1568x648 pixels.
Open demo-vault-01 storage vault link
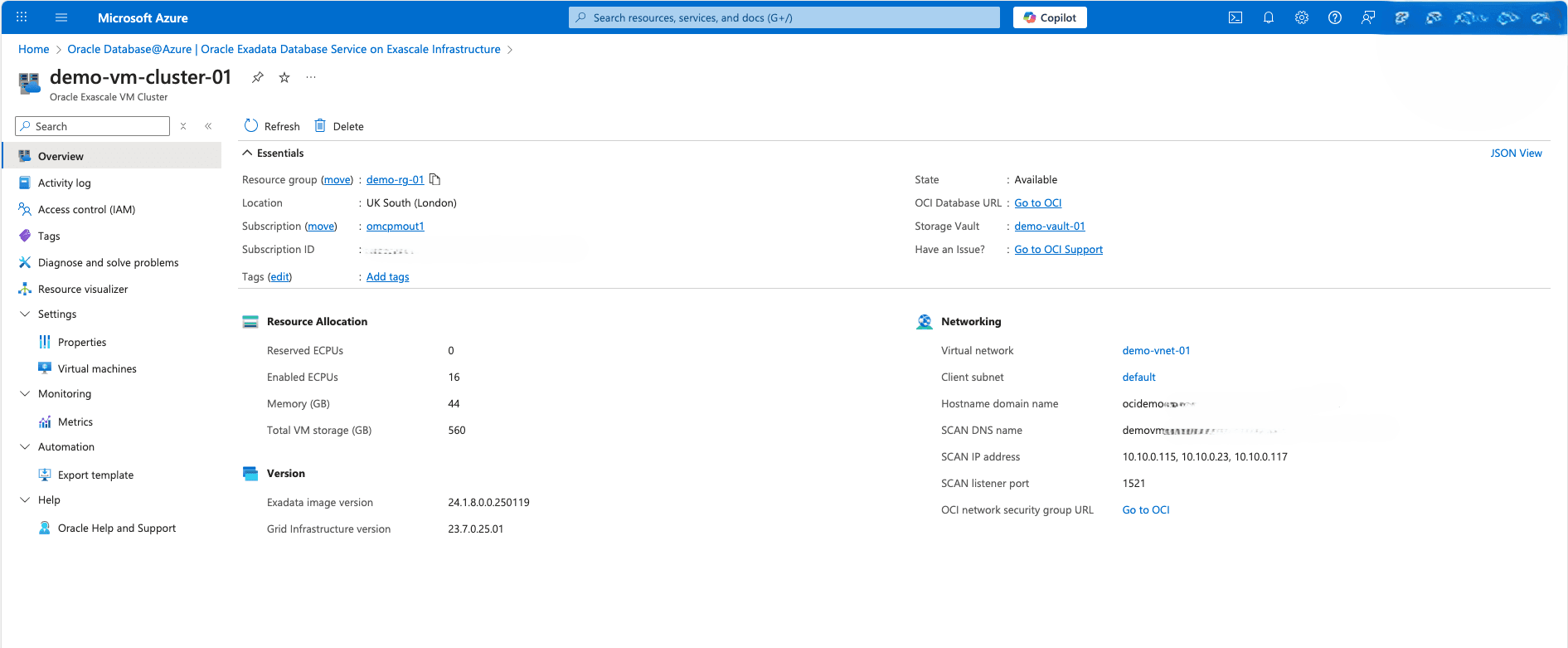point(1050,226)
